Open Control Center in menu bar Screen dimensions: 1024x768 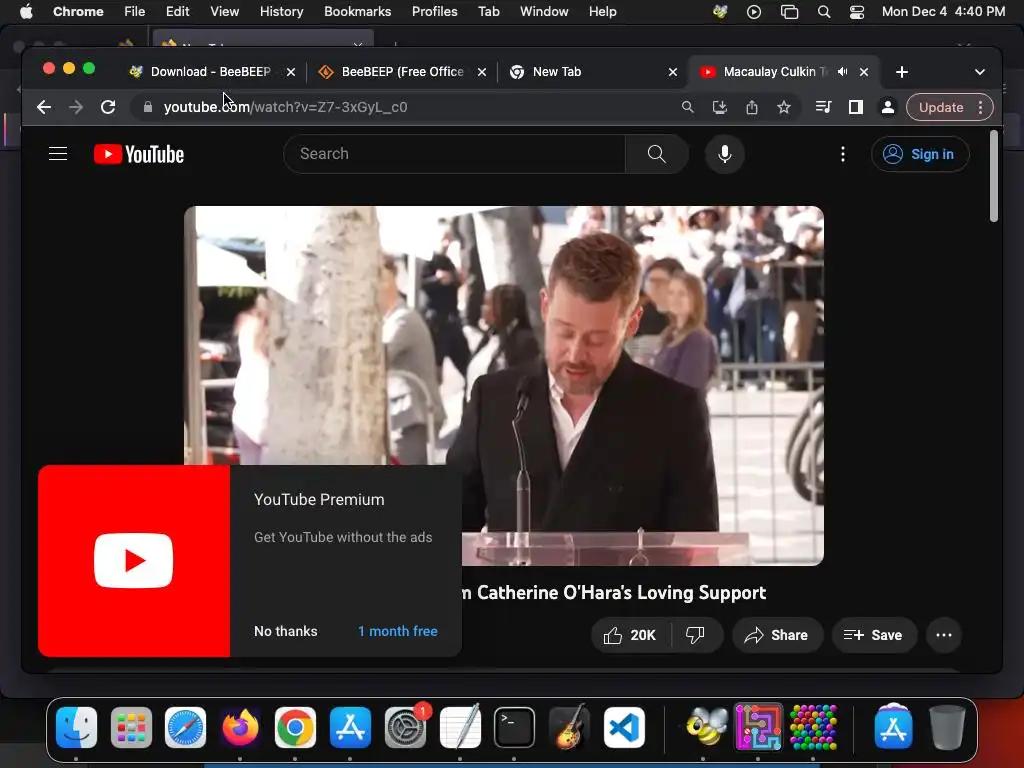857,12
